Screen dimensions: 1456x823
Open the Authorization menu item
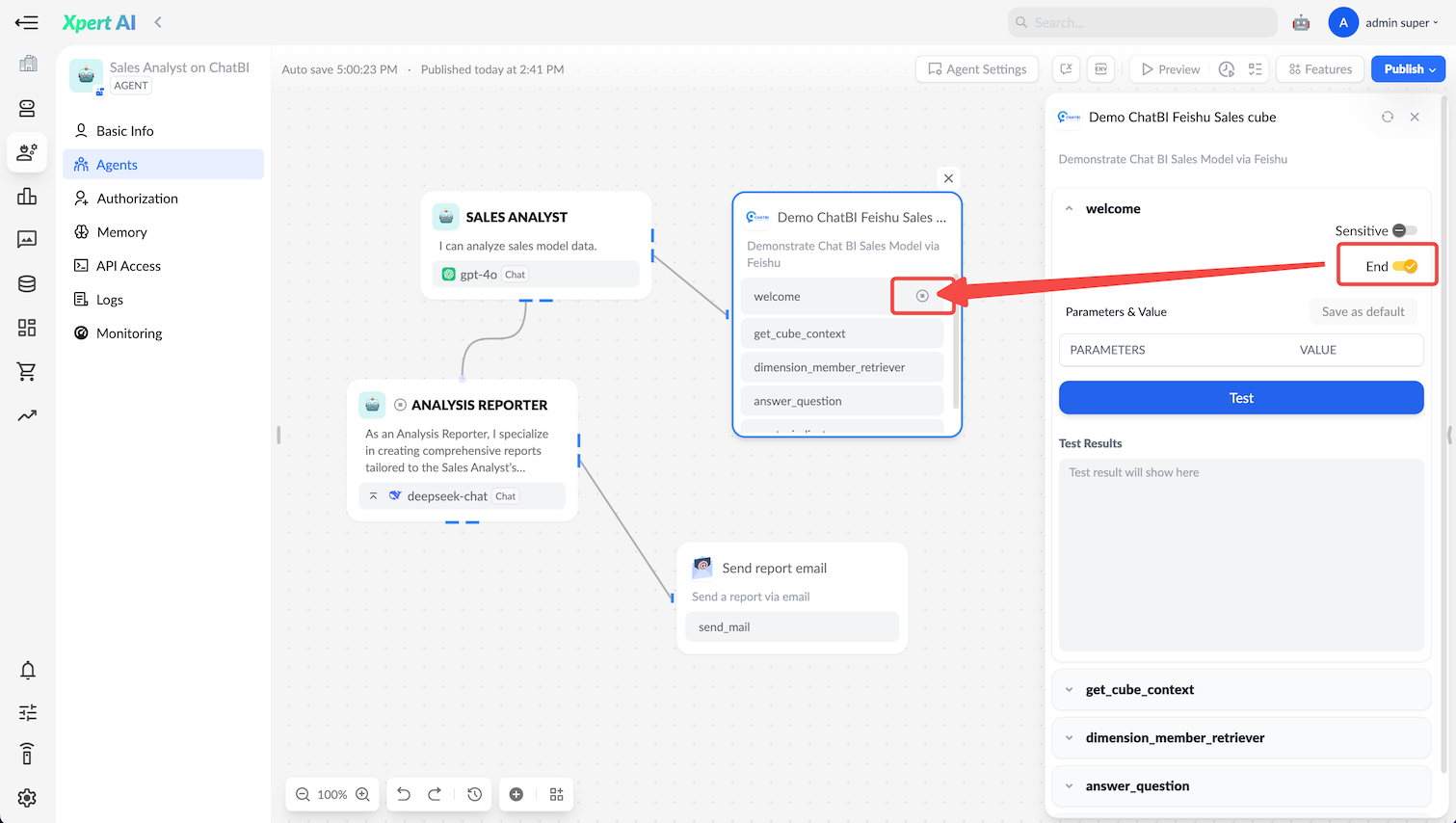(x=137, y=199)
